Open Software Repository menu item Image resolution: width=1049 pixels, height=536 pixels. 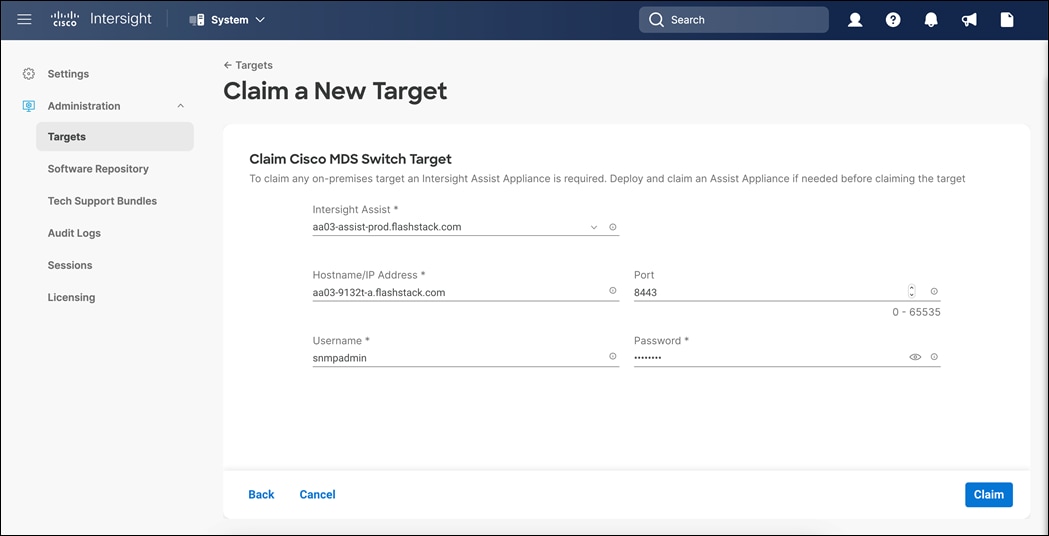coord(98,169)
